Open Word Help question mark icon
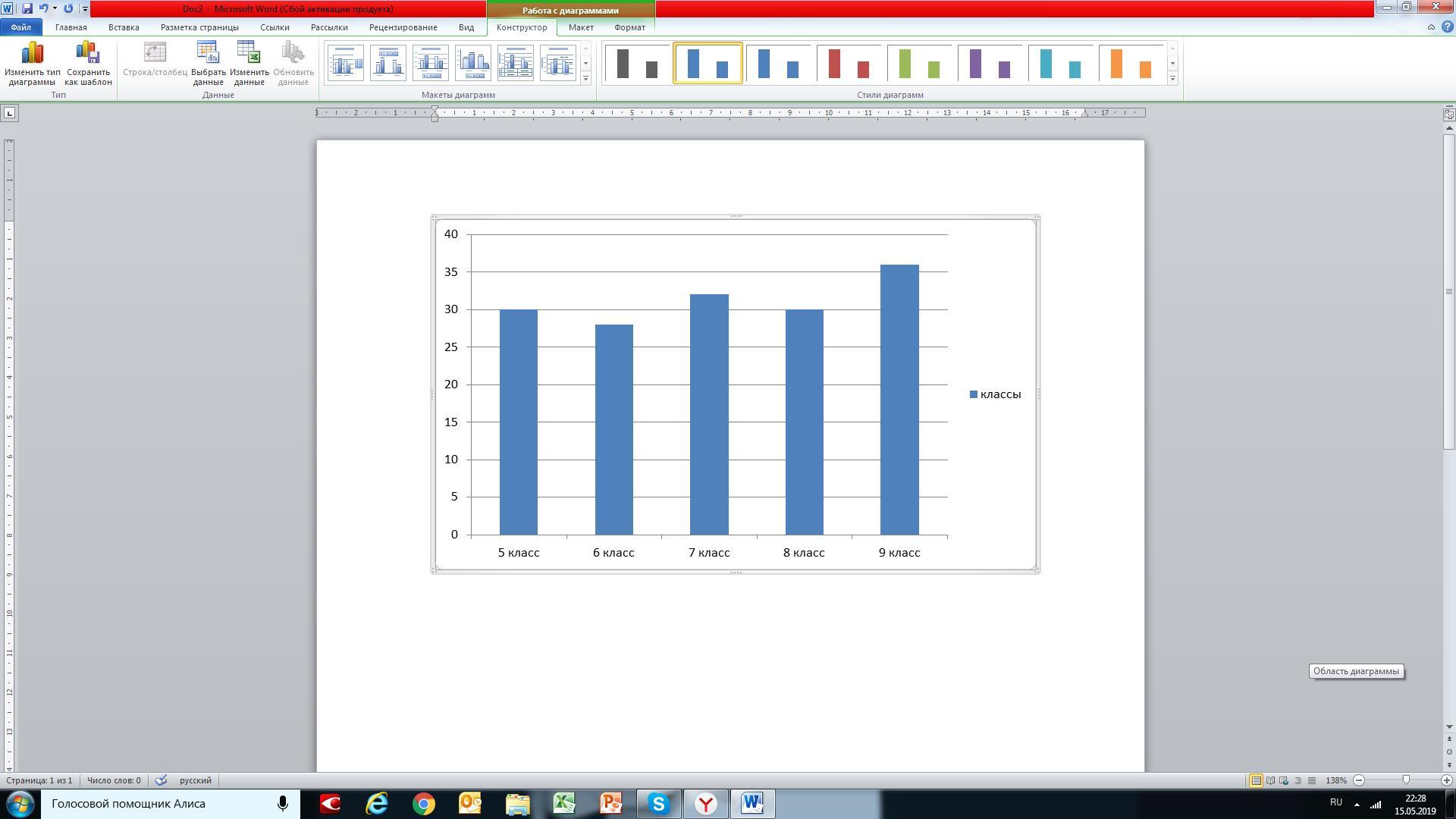 (1447, 27)
